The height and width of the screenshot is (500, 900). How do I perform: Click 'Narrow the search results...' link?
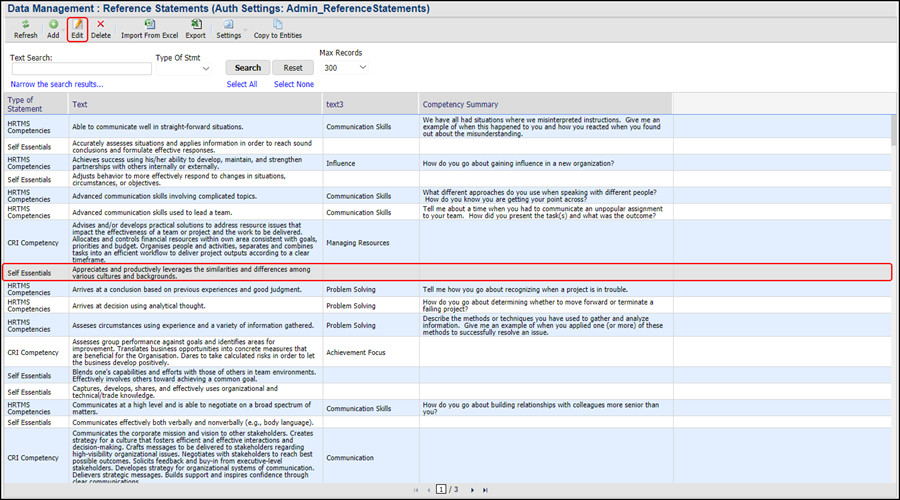click(x=57, y=85)
